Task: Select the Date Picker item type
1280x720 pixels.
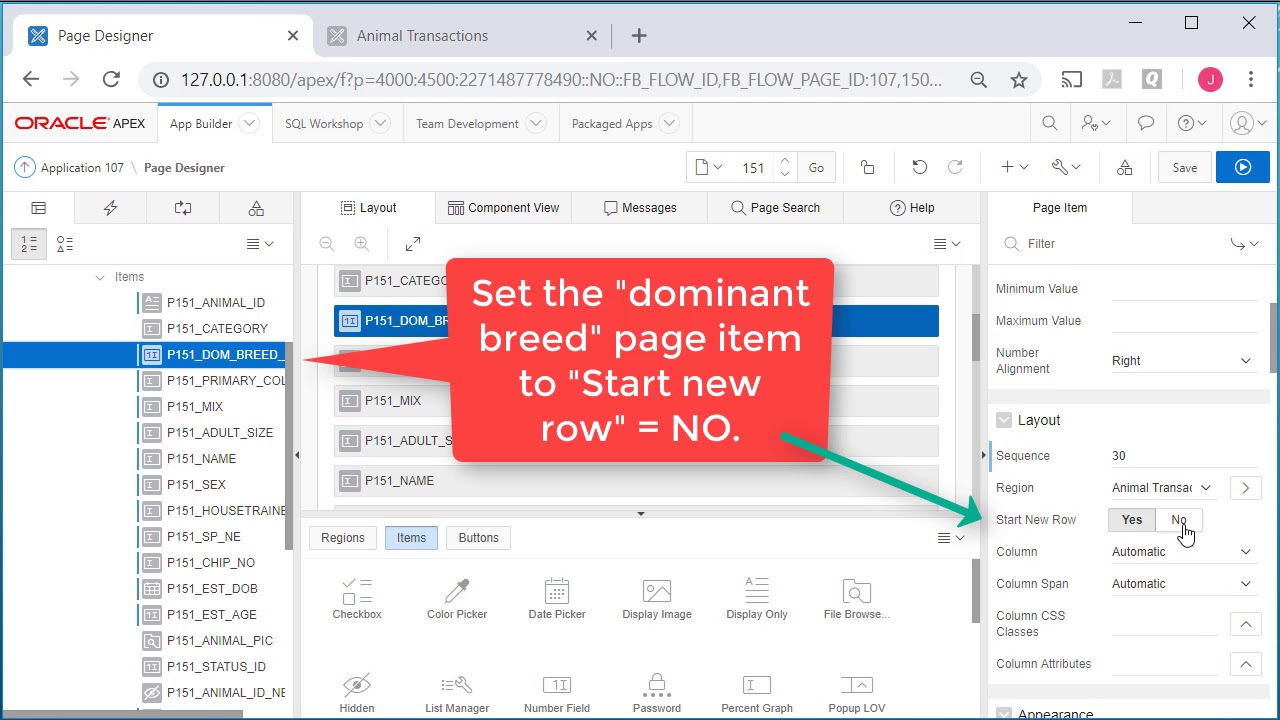Action: (x=557, y=599)
